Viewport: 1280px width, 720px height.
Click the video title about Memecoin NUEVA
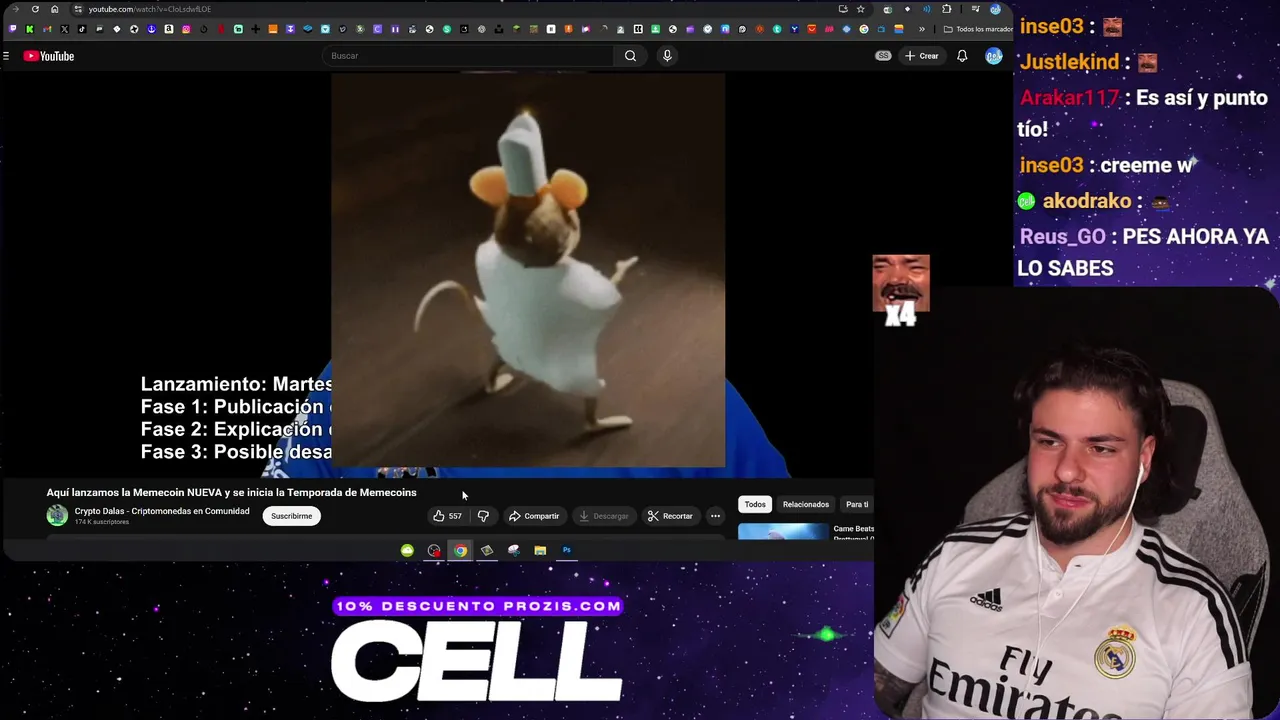point(231,492)
